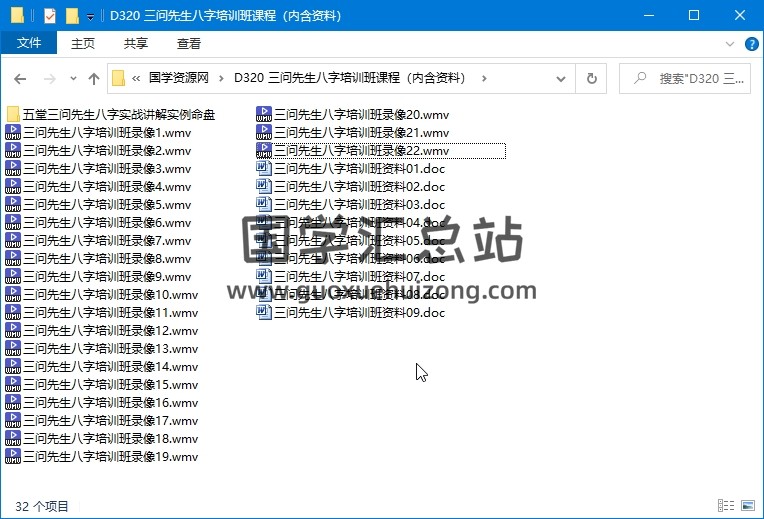Select video icon of 三问先生八字培训班录像7.wmv
This screenshot has width=764, height=519.
[x=13, y=241]
